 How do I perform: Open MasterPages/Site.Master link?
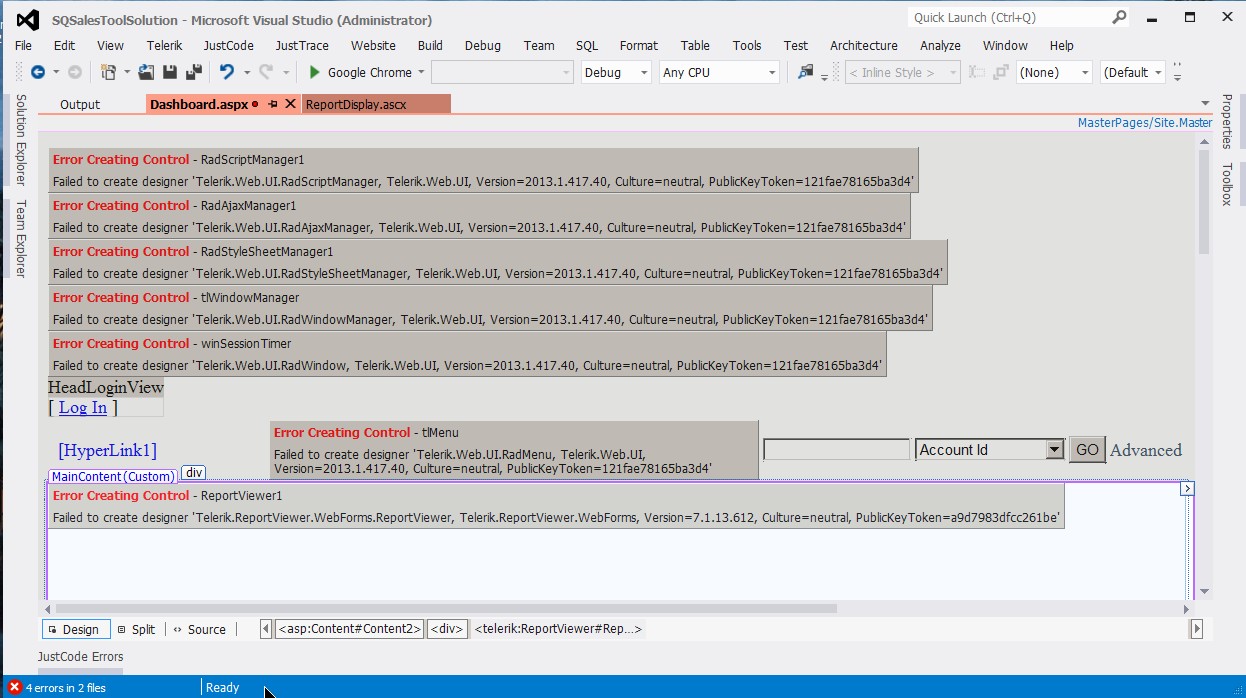point(1144,123)
